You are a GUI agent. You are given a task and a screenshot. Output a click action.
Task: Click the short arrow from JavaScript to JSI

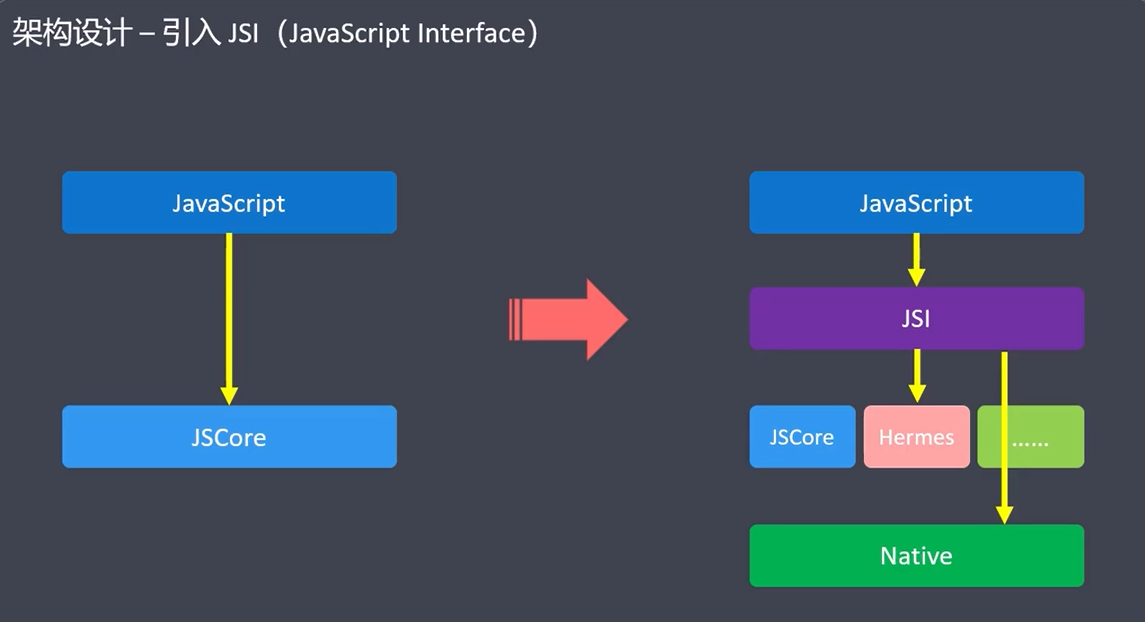pyautogui.click(x=916, y=260)
